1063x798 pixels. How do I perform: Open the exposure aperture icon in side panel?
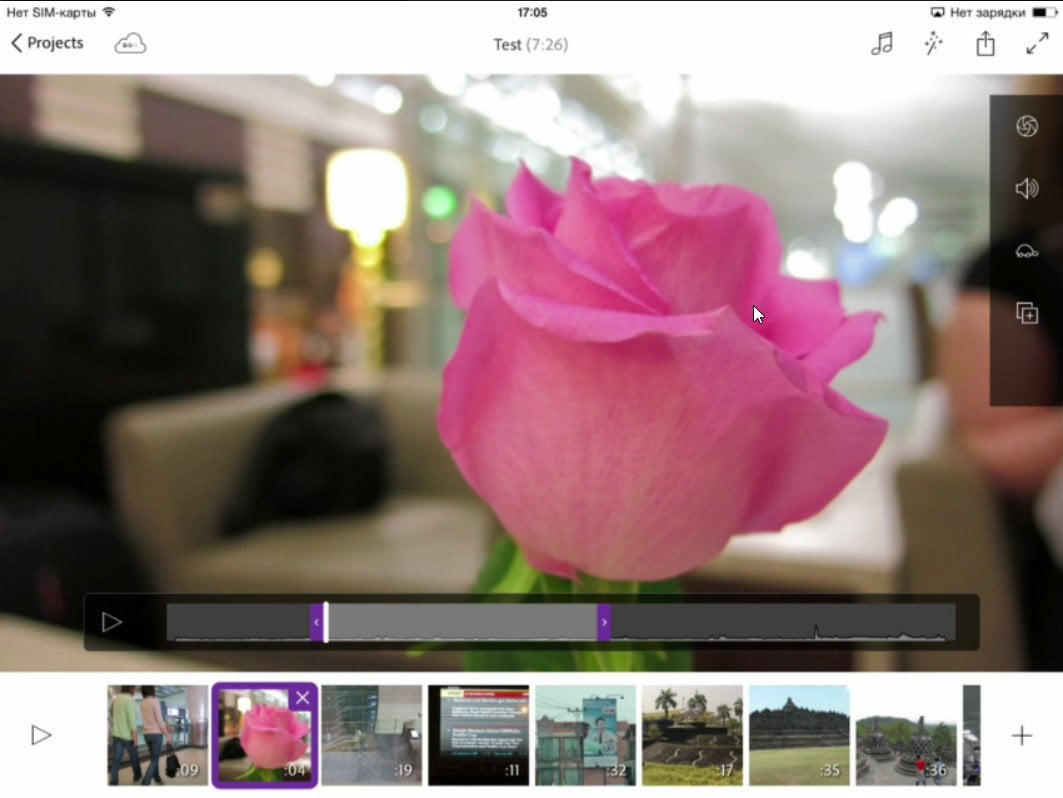tap(1026, 126)
